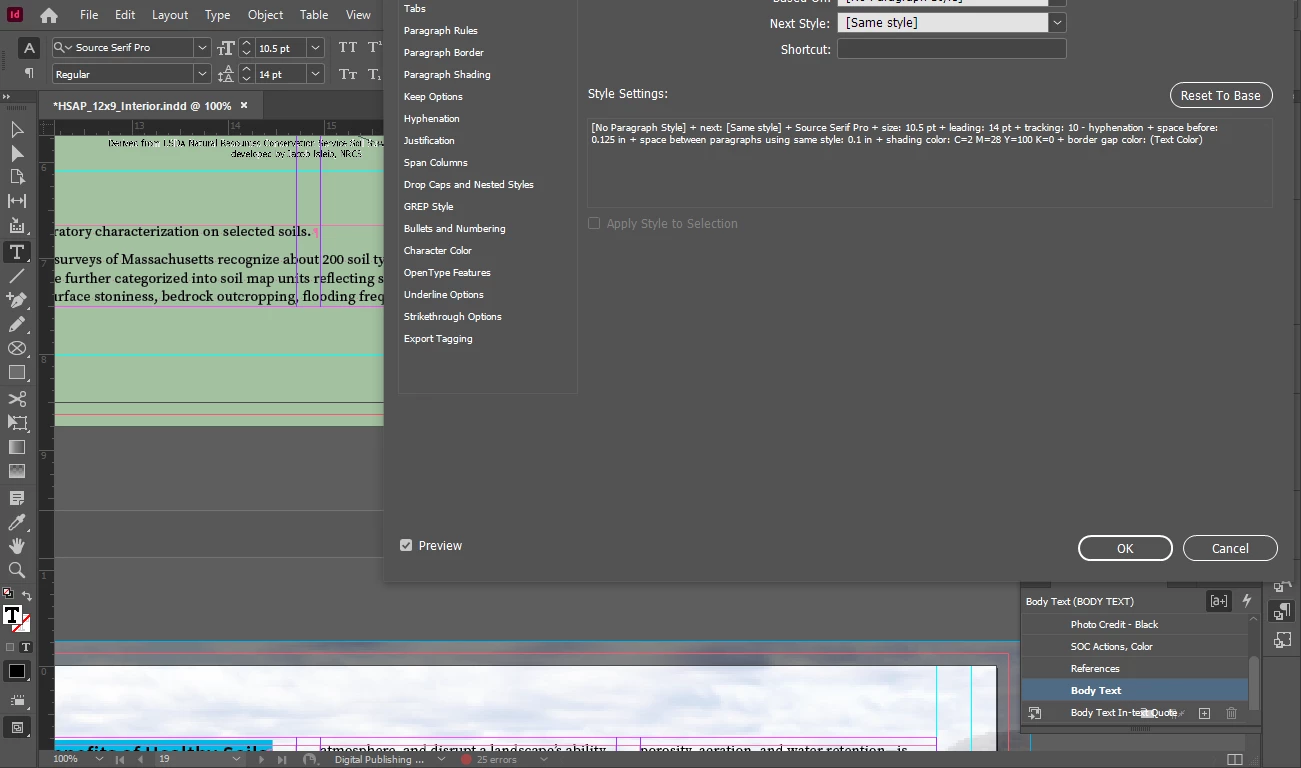Click the OK button
The height and width of the screenshot is (768, 1301).
click(1125, 548)
